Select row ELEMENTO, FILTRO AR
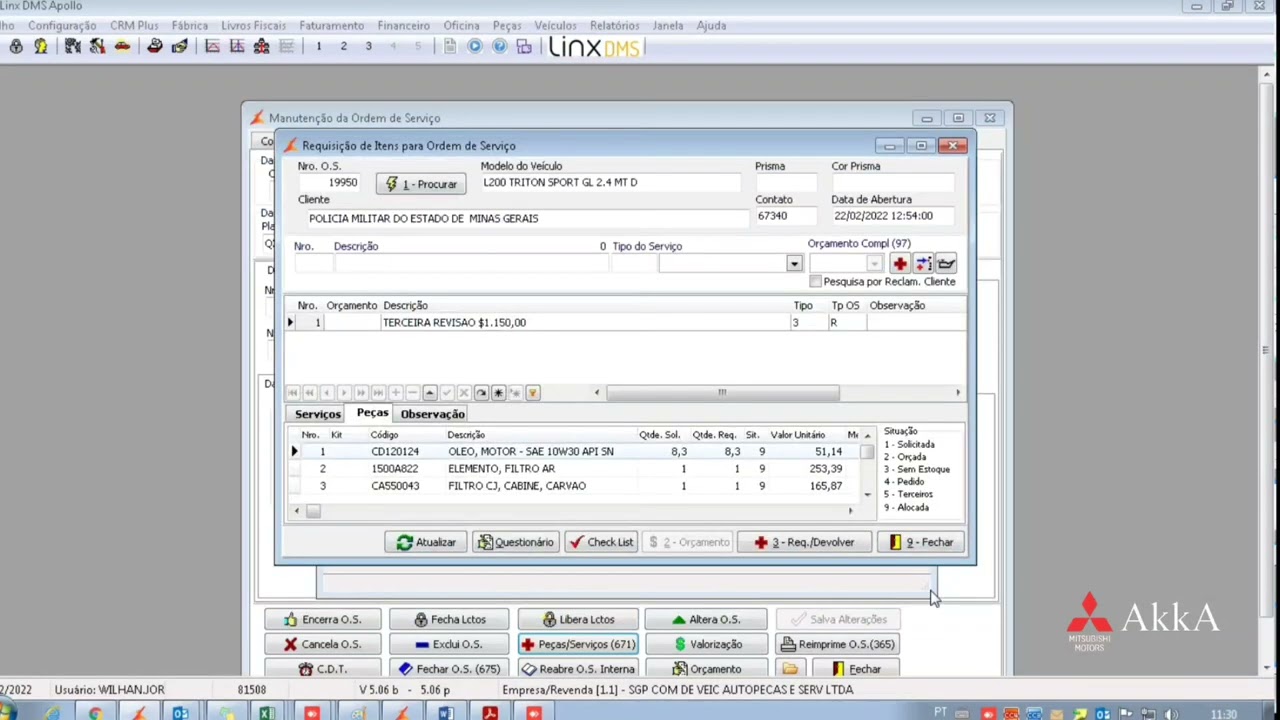Screen dimensions: 1280x720 pyautogui.click(x=573, y=469)
